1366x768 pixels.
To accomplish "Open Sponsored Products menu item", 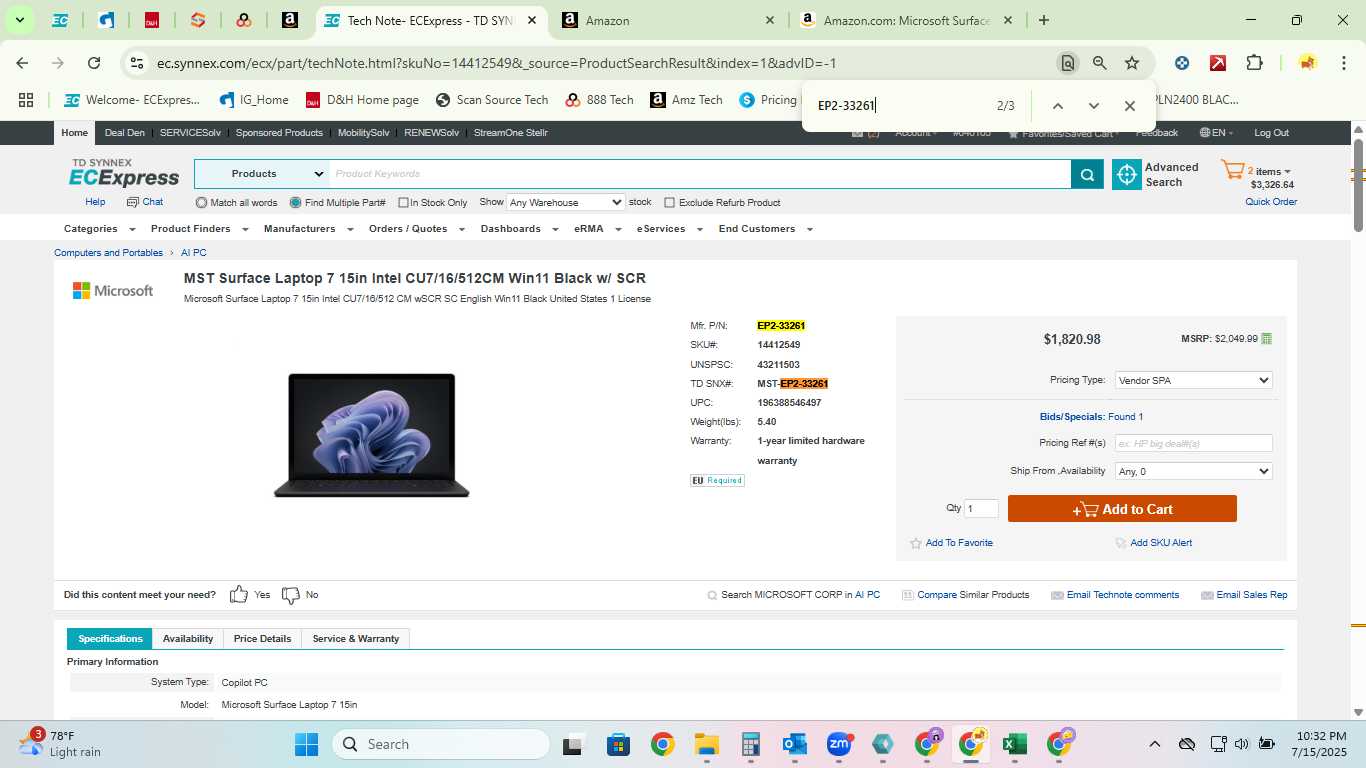I will pos(279,133).
